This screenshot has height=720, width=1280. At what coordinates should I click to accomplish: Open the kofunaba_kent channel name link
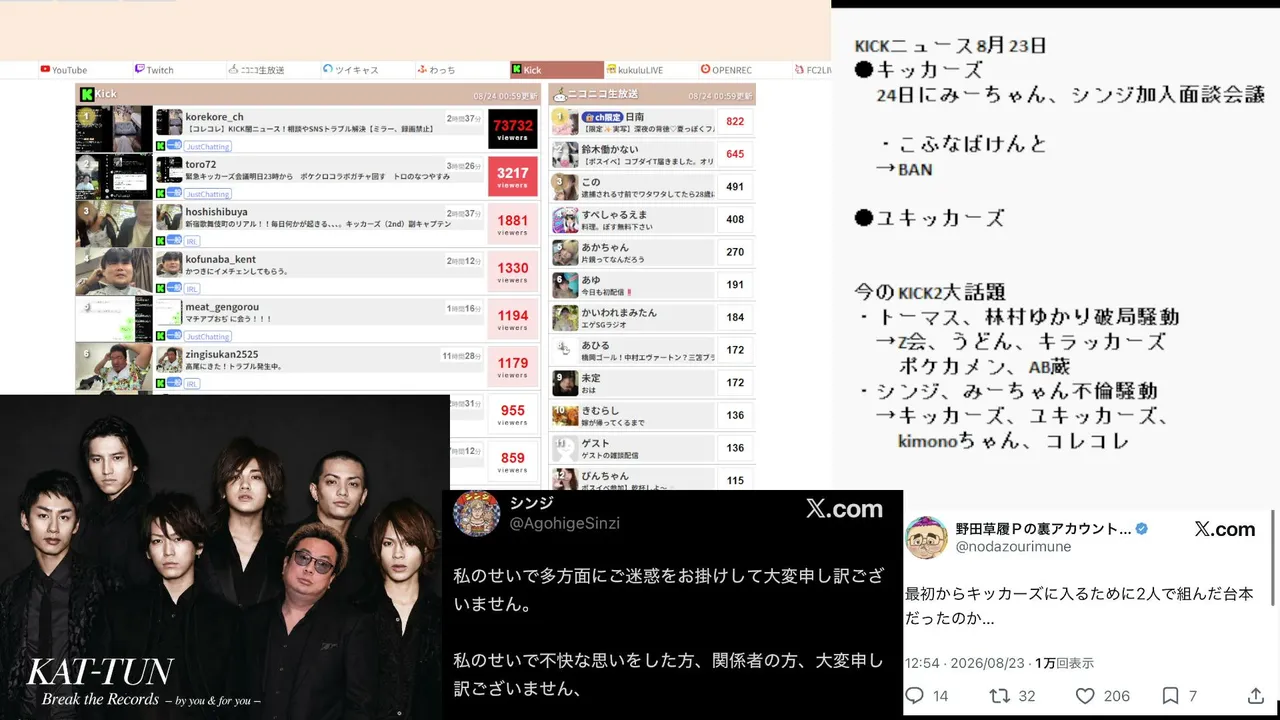pyautogui.click(x=220, y=259)
